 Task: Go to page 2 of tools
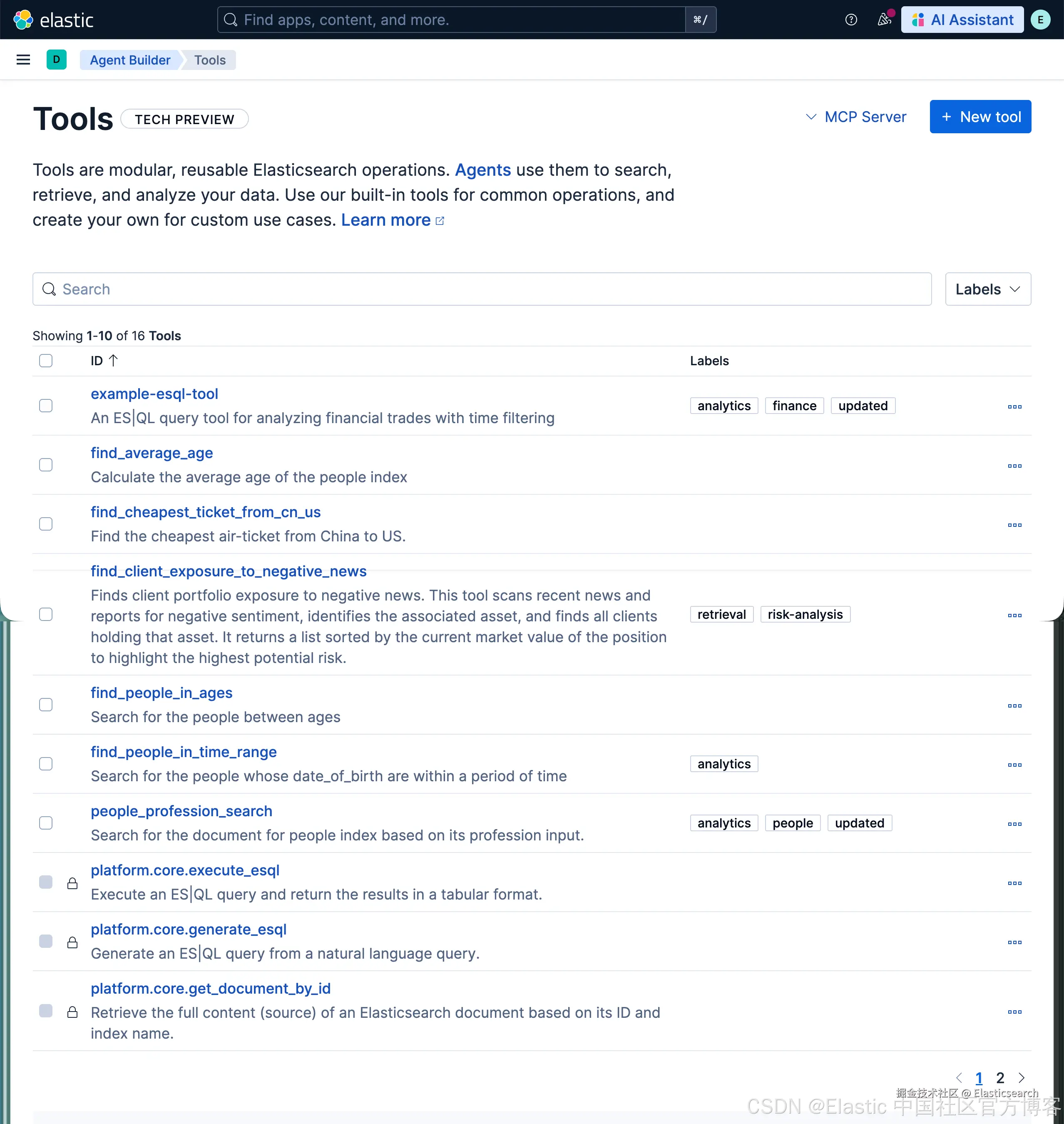coord(1000,1077)
